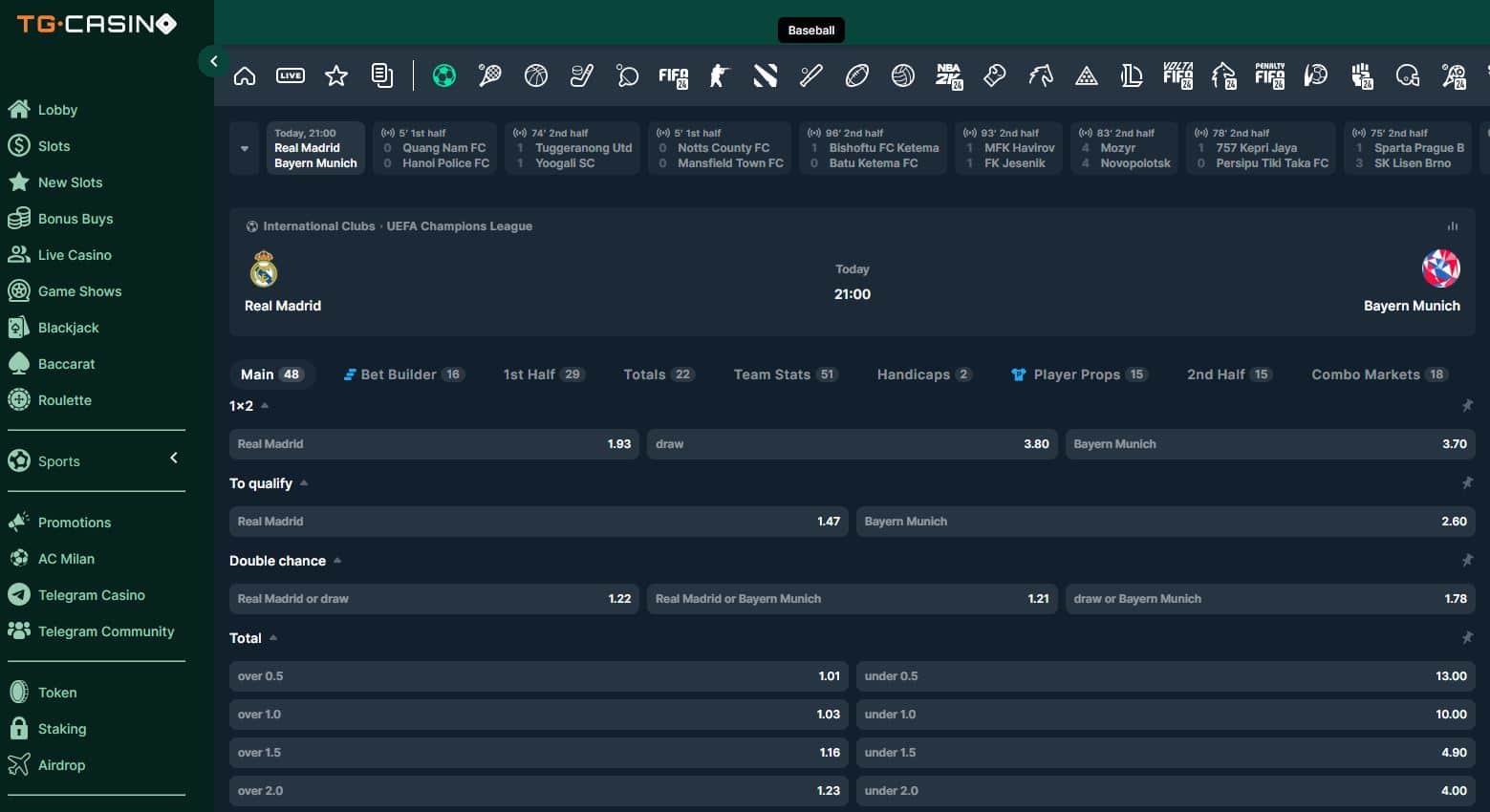Image resolution: width=1490 pixels, height=812 pixels.
Task: Select the football helmet icon
Action: pos(1408,75)
